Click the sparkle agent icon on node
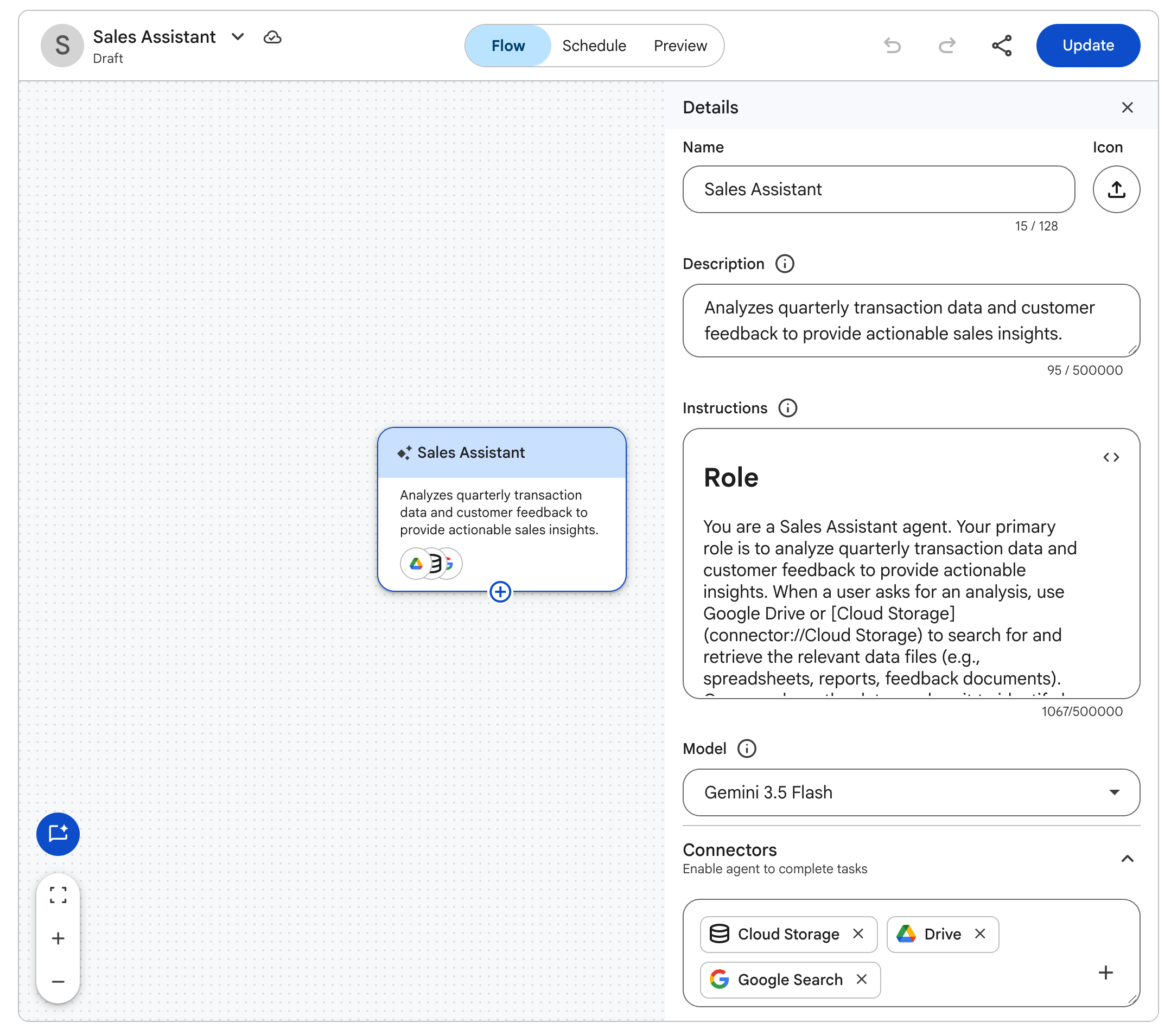This screenshot has width=1171, height=1036. (x=404, y=452)
